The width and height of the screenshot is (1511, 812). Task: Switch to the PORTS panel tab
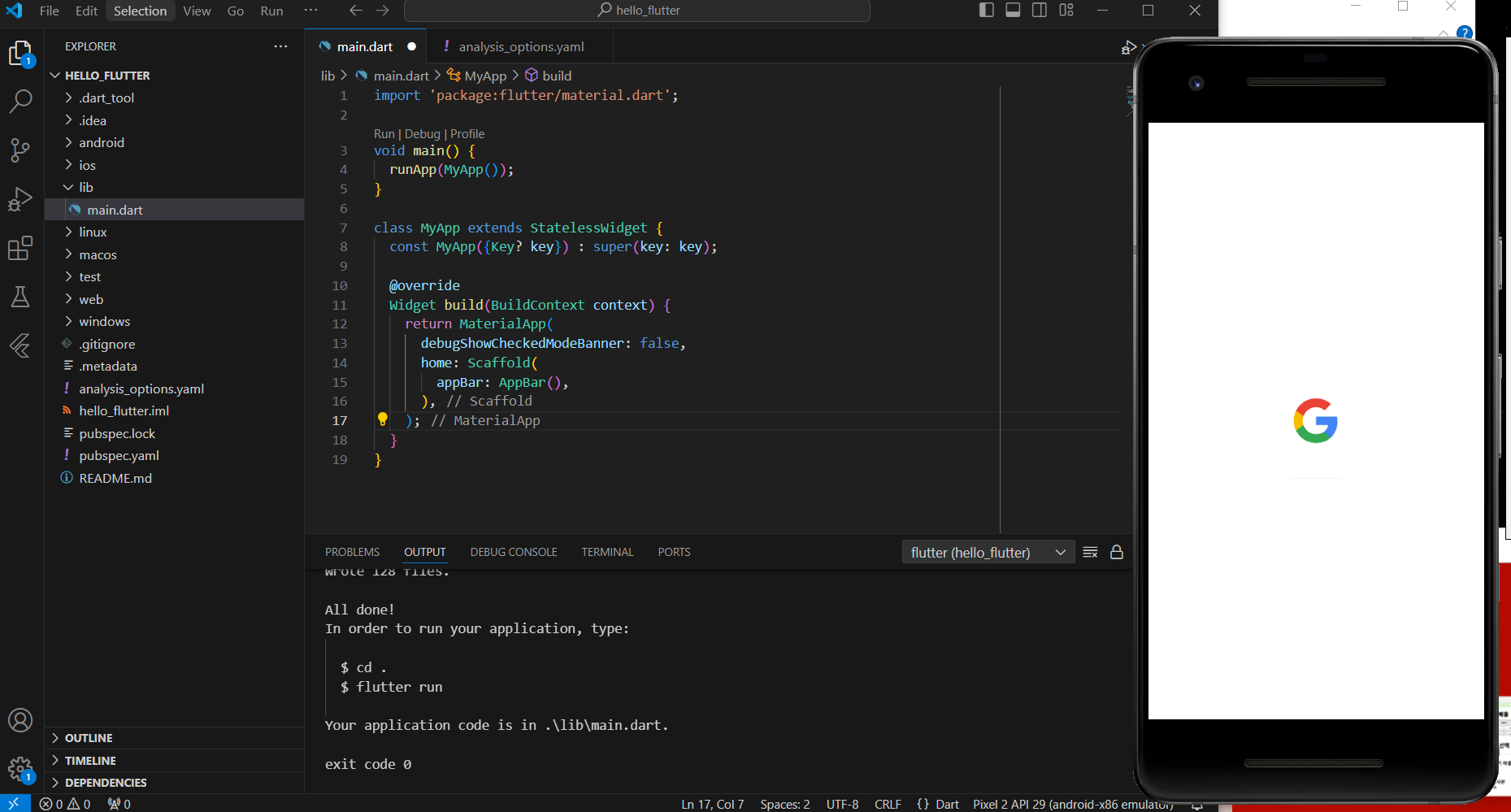pyautogui.click(x=674, y=552)
